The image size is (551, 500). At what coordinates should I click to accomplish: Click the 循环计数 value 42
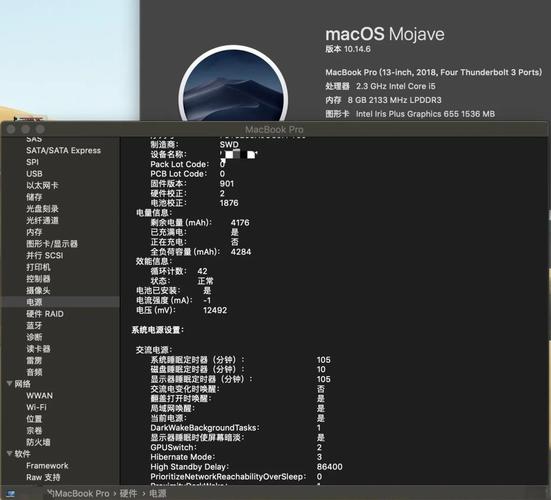pyautogui.click(x=202, y=271)
